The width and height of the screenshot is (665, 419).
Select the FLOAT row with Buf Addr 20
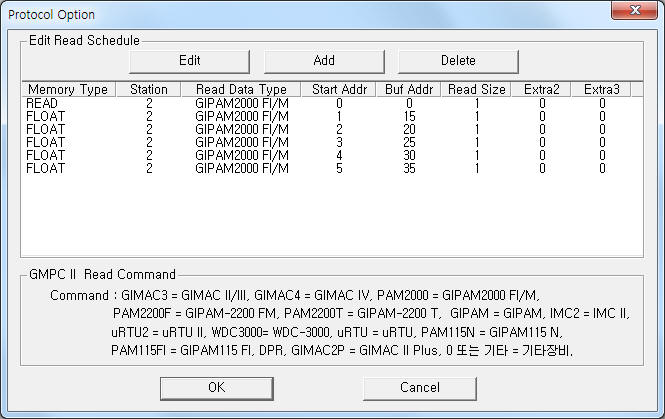(327, 129)
